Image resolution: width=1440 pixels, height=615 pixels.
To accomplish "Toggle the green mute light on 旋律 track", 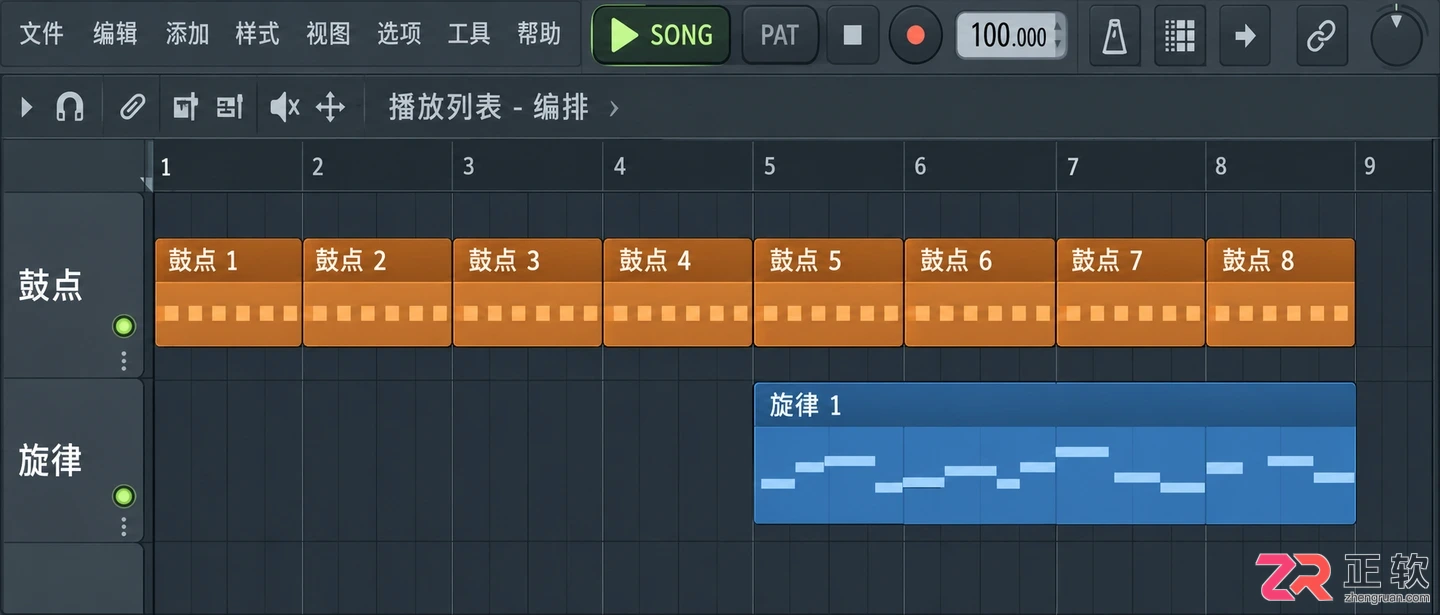I will (x=124, y=496).
